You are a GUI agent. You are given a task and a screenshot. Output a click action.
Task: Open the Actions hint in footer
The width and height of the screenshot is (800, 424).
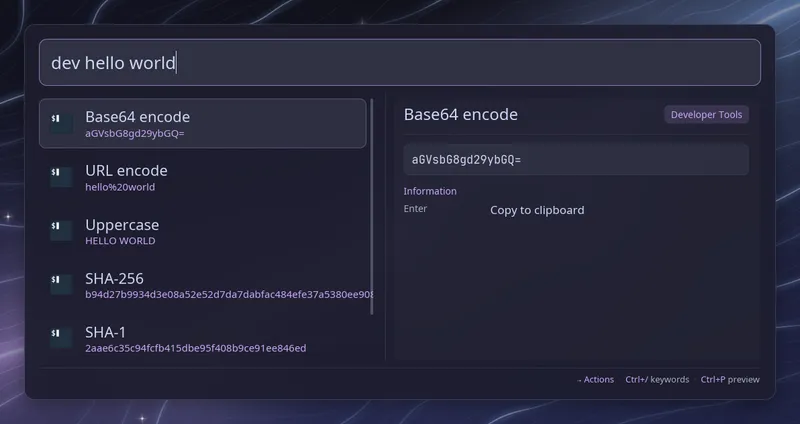click(x=595, y=380)
